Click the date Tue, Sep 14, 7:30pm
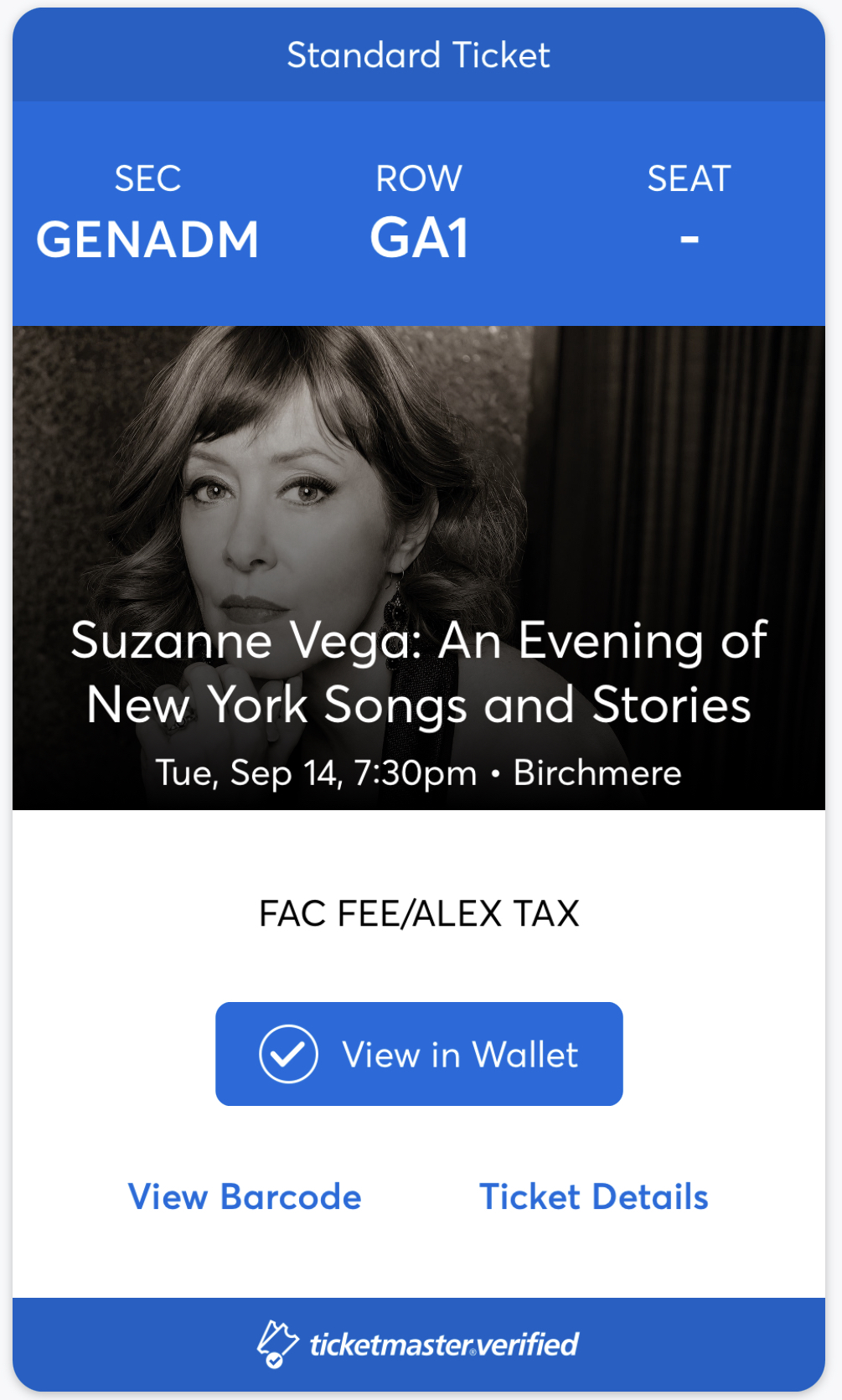This screenshot has height=1400, width=842. pyautogui.click(x=316, y=772)
